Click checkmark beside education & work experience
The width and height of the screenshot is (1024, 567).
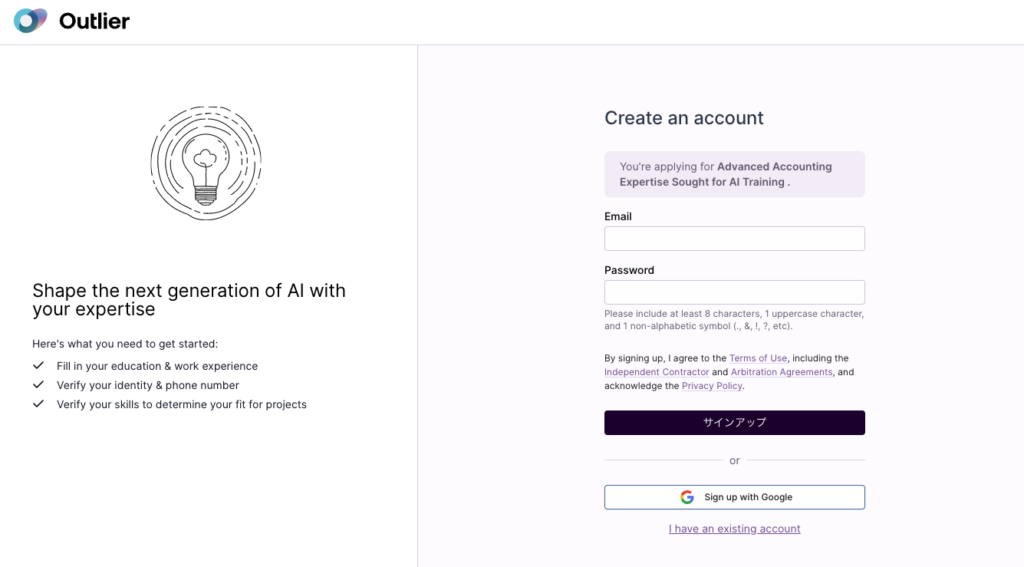click(39, 366)
